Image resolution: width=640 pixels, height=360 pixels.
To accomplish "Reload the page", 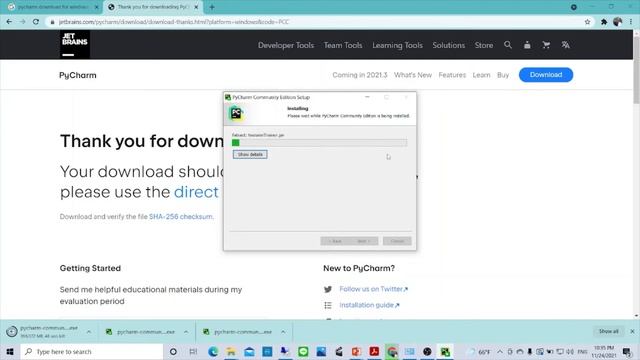I will point(36,22).
